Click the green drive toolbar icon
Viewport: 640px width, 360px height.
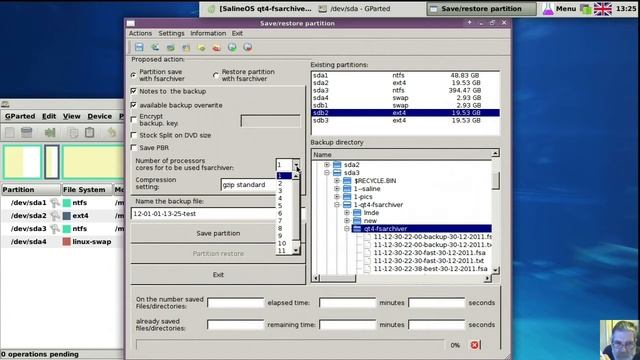click(x=171, y=47)
